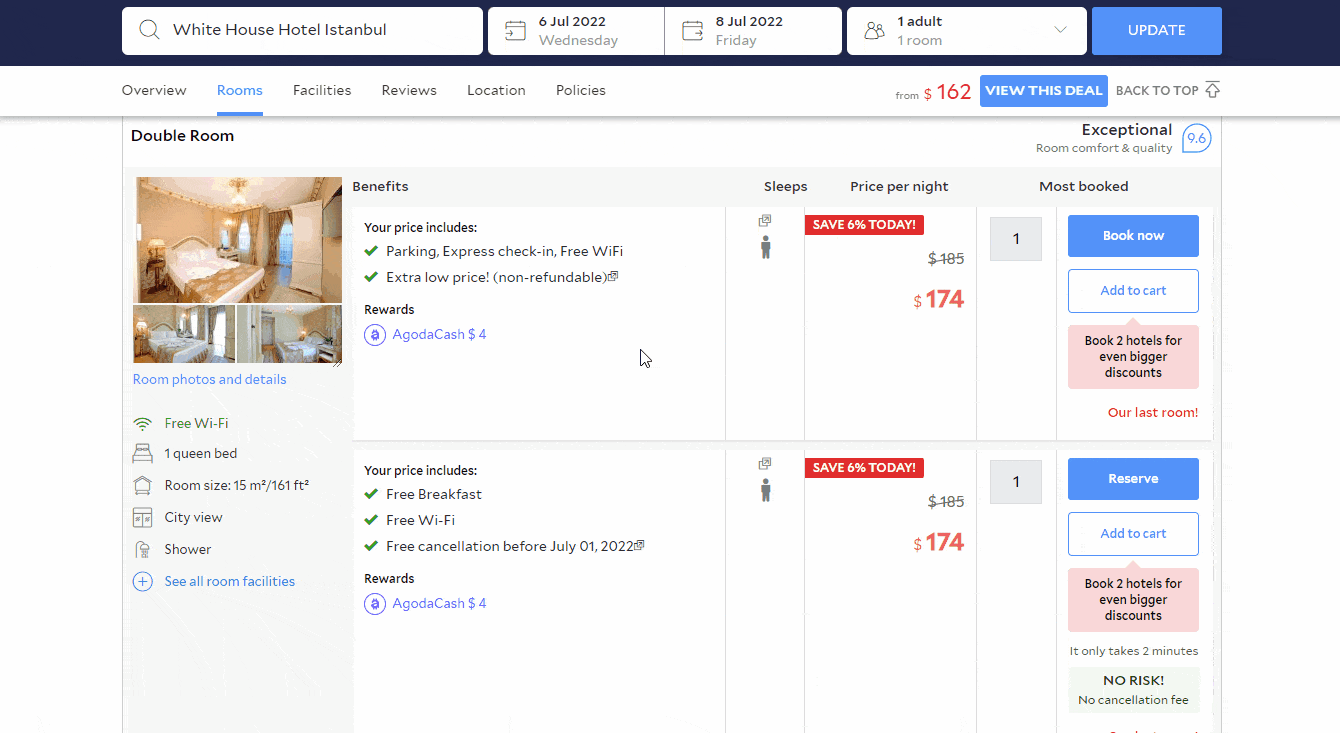Click the Back to top arrow icon

click(x=1212, y=90)
